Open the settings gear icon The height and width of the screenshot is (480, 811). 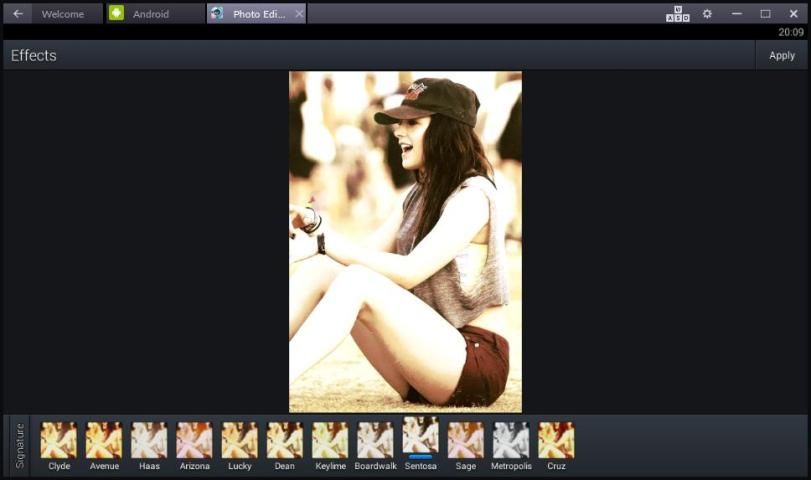(x=707, y=14)
